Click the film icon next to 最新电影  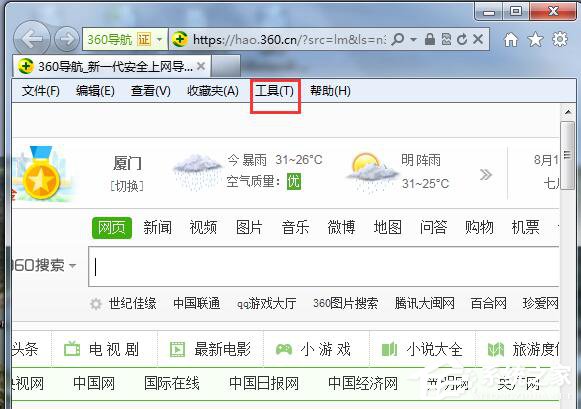177,349
